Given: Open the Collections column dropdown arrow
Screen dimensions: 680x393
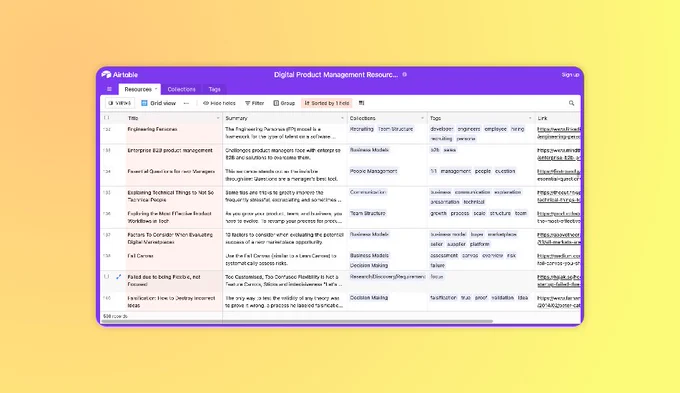Looking at the screenshot, I should 422,118.
